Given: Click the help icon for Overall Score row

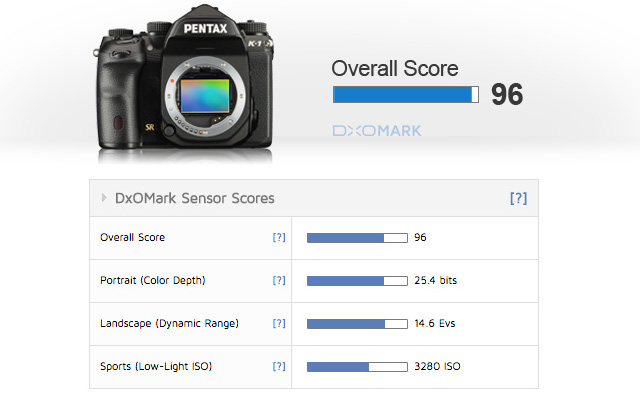Looking at the screenshot, I should [279, 237].
